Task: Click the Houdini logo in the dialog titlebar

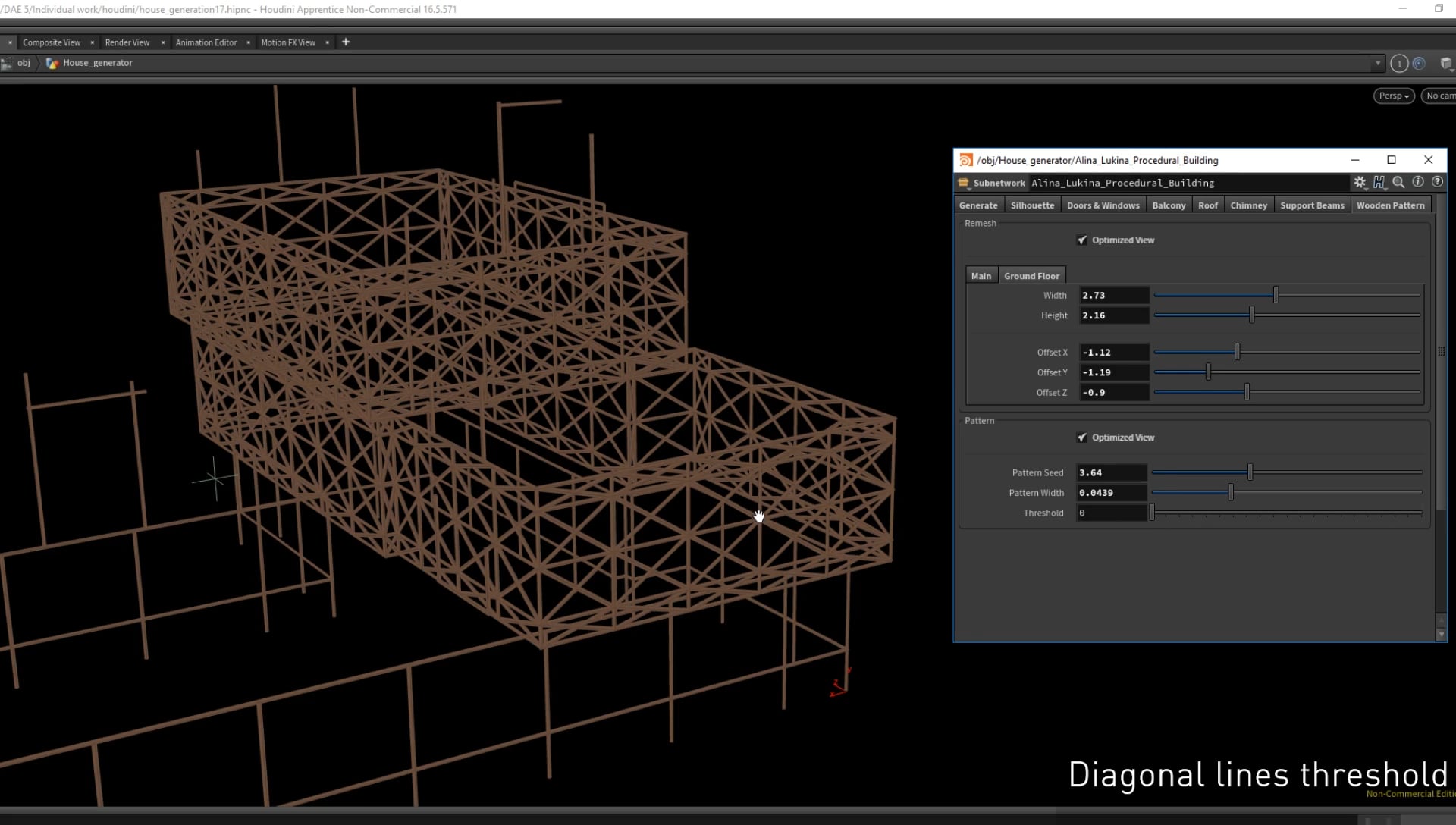Action: tap(966, 160)
